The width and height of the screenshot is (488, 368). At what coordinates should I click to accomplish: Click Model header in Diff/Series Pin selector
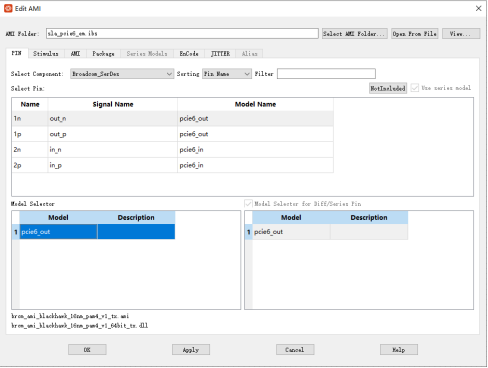[x=291, y=217]
